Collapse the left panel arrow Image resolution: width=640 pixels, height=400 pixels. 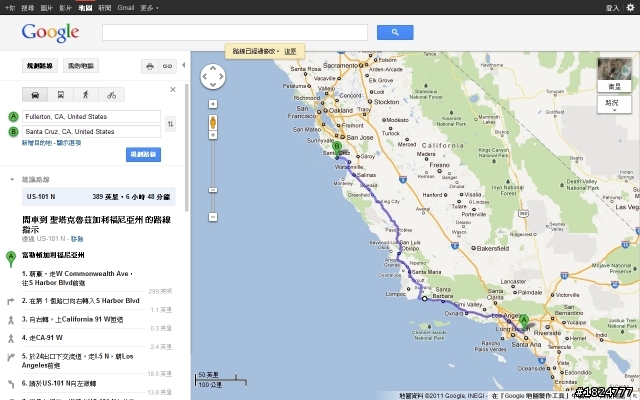click(183, 65)
